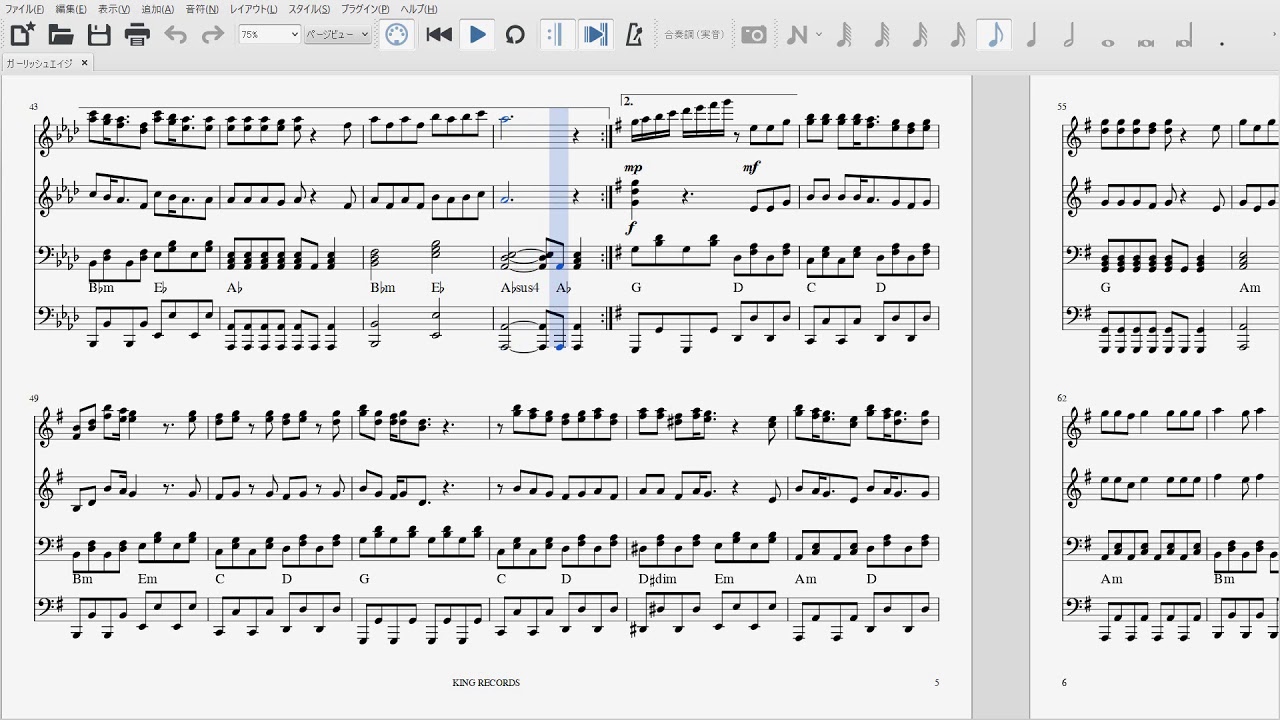Expand the note input mode arrow
1280x720 pixels.
[819, 35]
